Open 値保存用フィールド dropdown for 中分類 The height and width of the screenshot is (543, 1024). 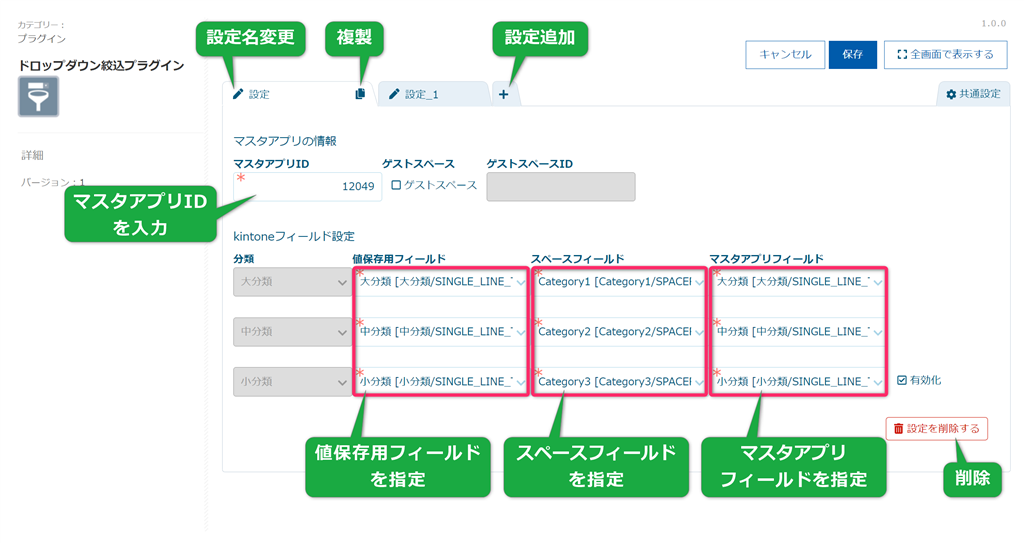(441, 332)
